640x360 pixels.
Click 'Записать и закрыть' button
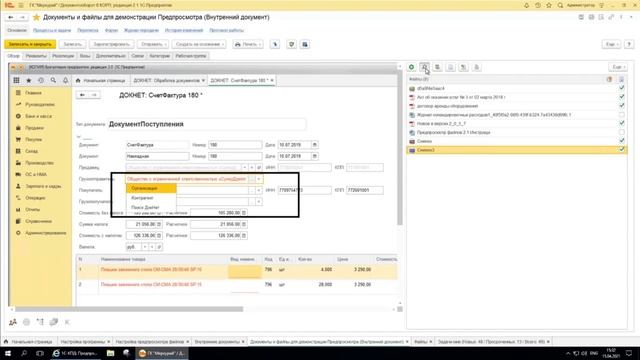pos(30,44)
